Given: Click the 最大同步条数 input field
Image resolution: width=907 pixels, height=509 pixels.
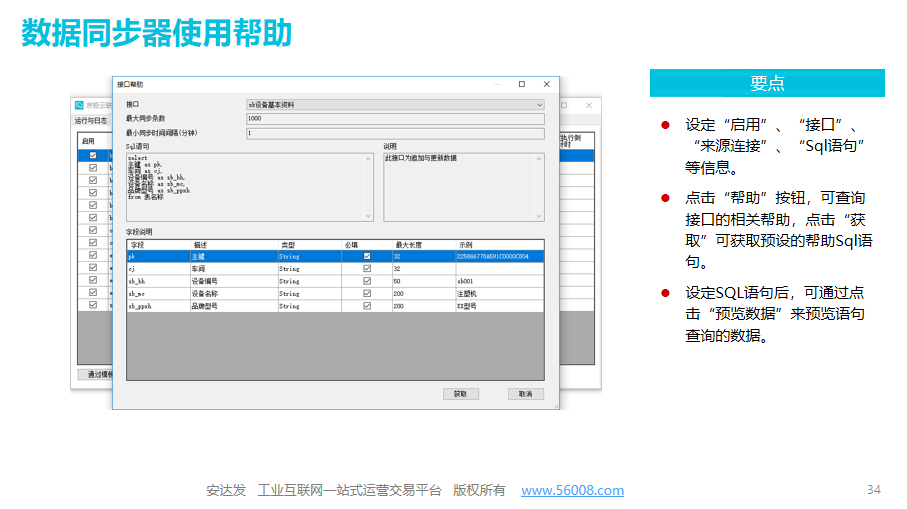Looking at the screenshot, I should (x=394, y=118).
